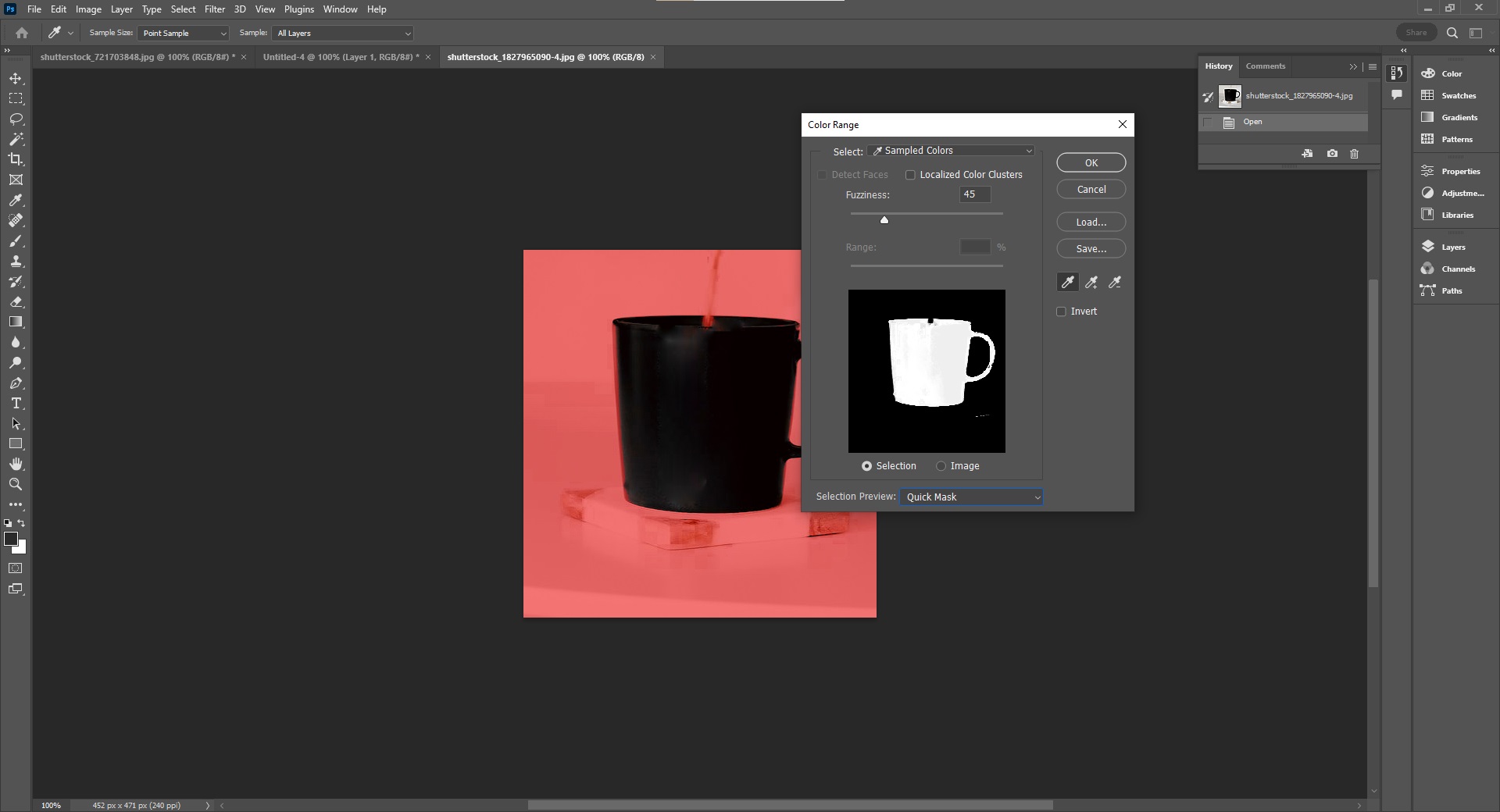Delete current state trash icon in History
The height and width of the screenshot is (812, 1500).
(x=1354, y=154)
